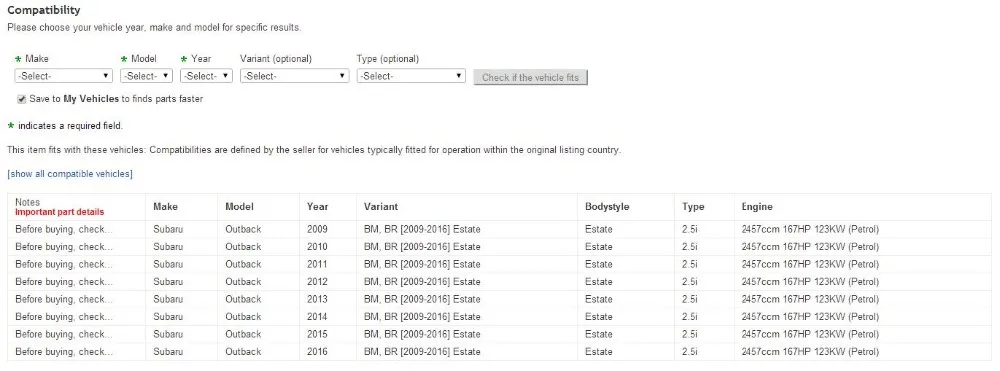The image size is (1000, 371).
Task: Click the Important part details label
Action: 59,212
